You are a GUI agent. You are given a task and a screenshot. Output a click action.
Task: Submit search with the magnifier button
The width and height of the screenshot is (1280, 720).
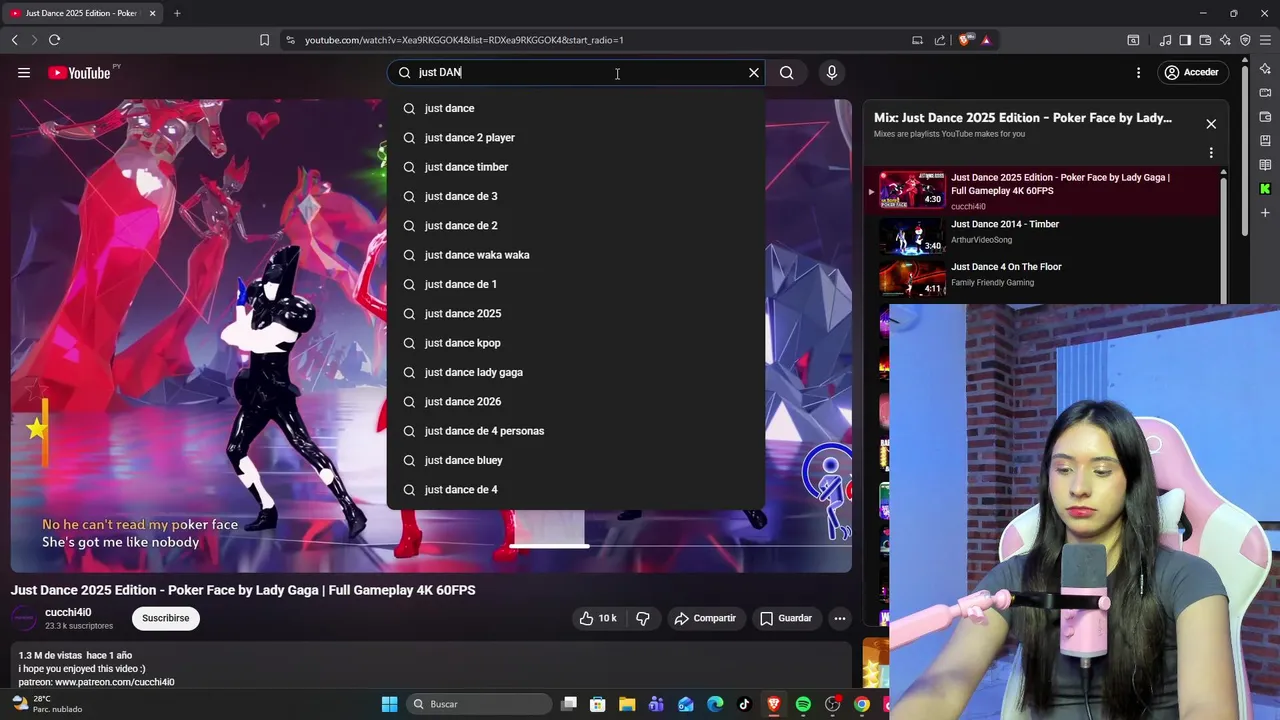pos(787,72)
